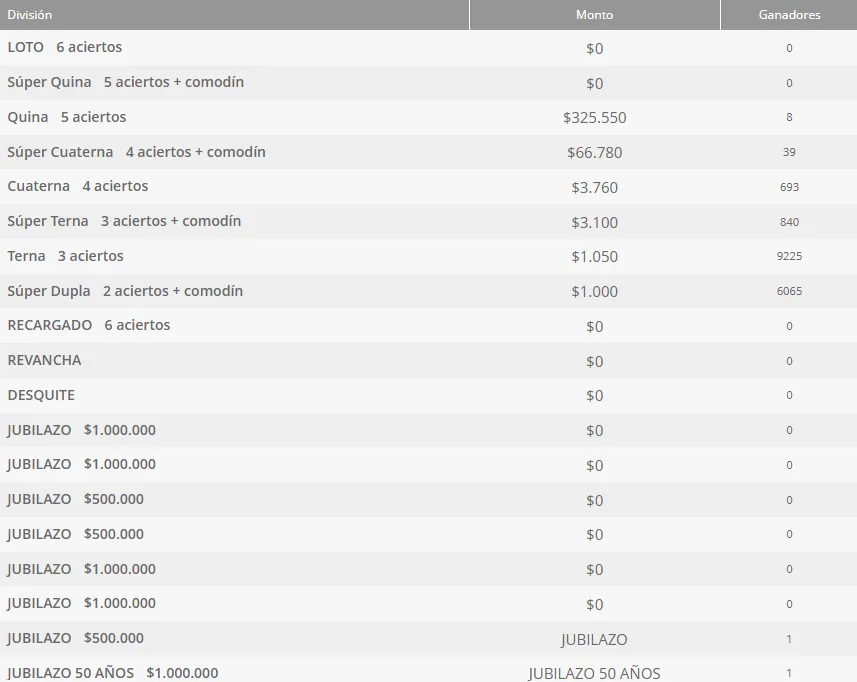Select the LOTO 6 aciertos row label

(x=65, y=48)
